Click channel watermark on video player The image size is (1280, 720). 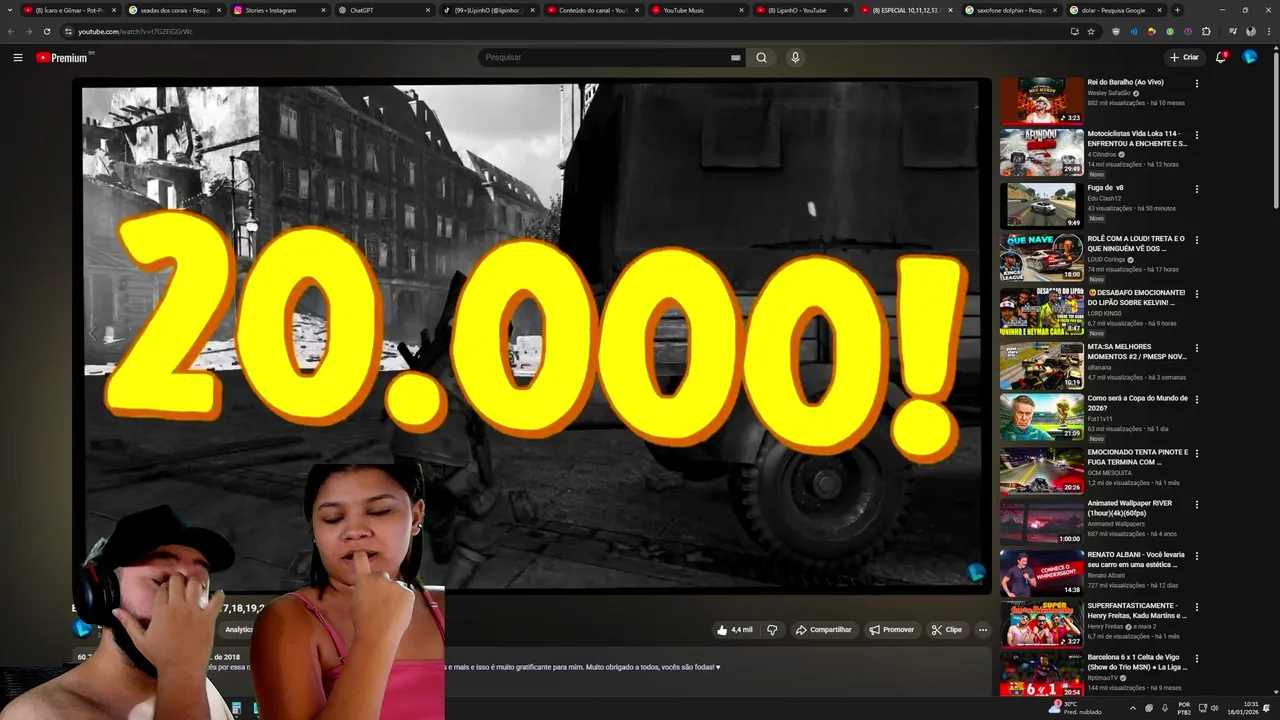[x=976, y=572]
